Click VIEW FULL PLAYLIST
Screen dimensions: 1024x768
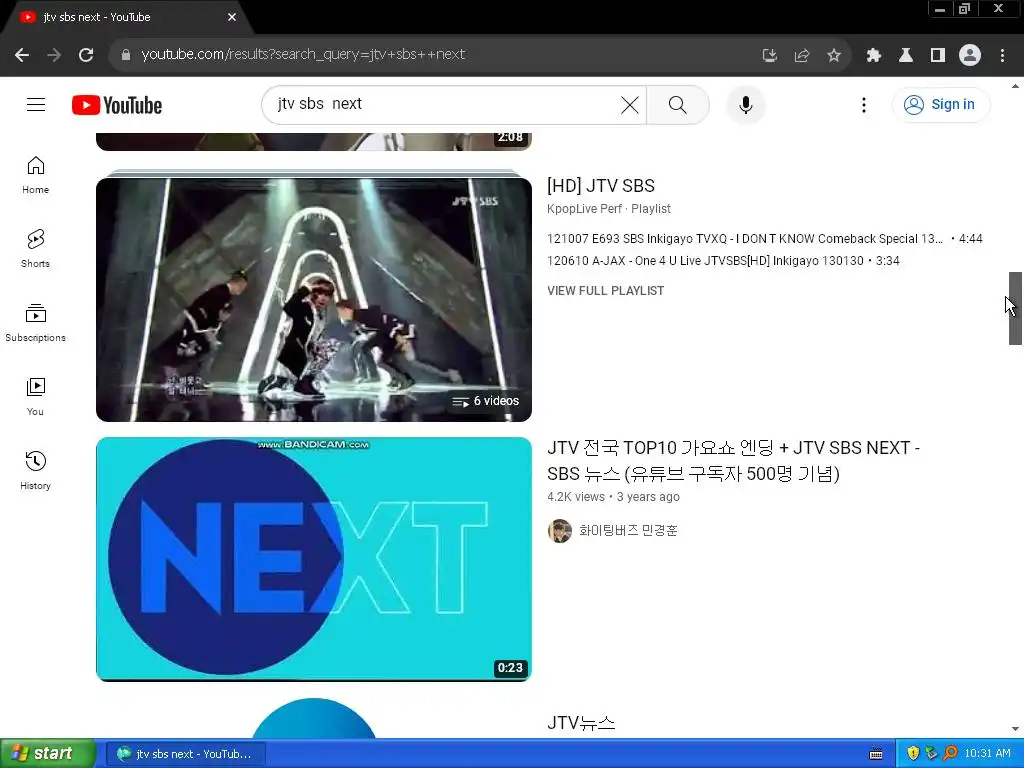(605, 291)
